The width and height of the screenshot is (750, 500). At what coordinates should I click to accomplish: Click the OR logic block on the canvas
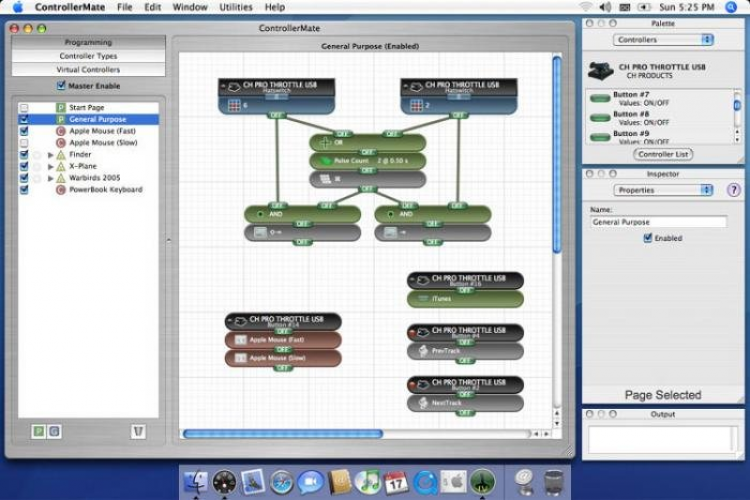[x=367, y=143]
